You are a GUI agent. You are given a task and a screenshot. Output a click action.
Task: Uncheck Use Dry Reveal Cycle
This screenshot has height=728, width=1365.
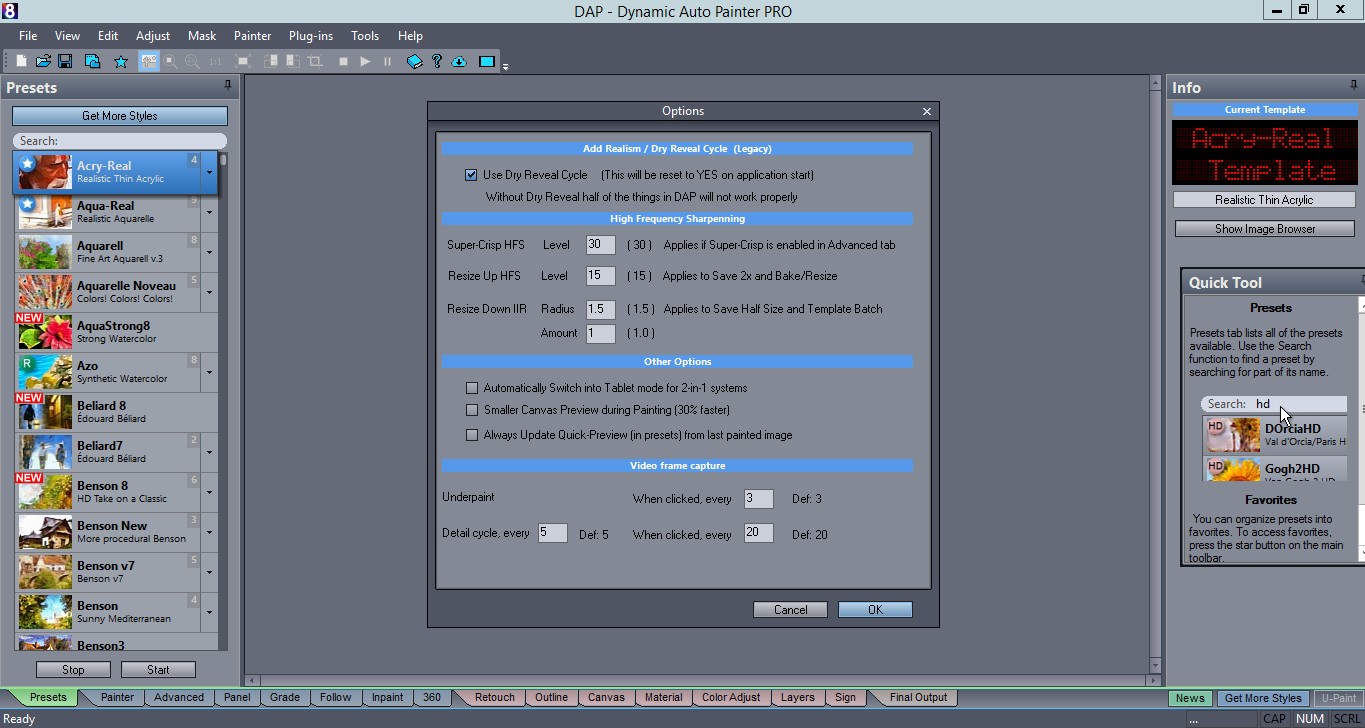[471, 175]
